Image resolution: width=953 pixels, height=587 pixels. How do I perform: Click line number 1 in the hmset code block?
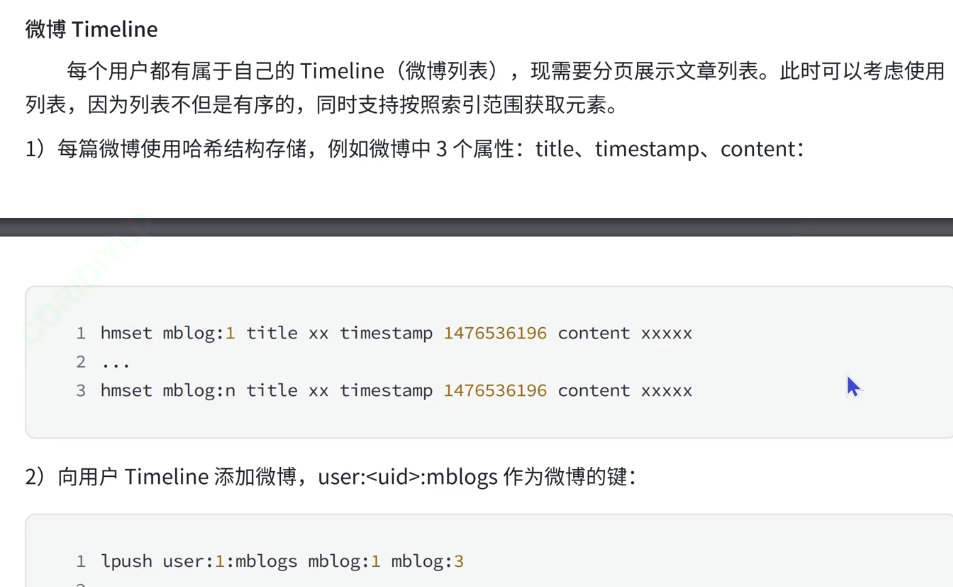[81, 333]
